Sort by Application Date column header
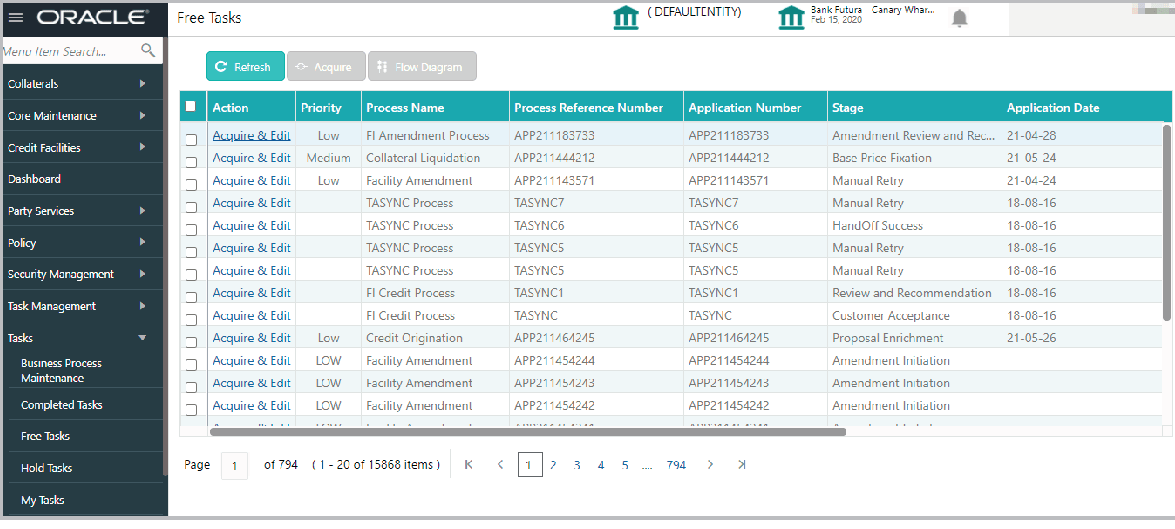Image resolution: width=1175 pixels, height=529 pixels. [x=1053, y=108]
